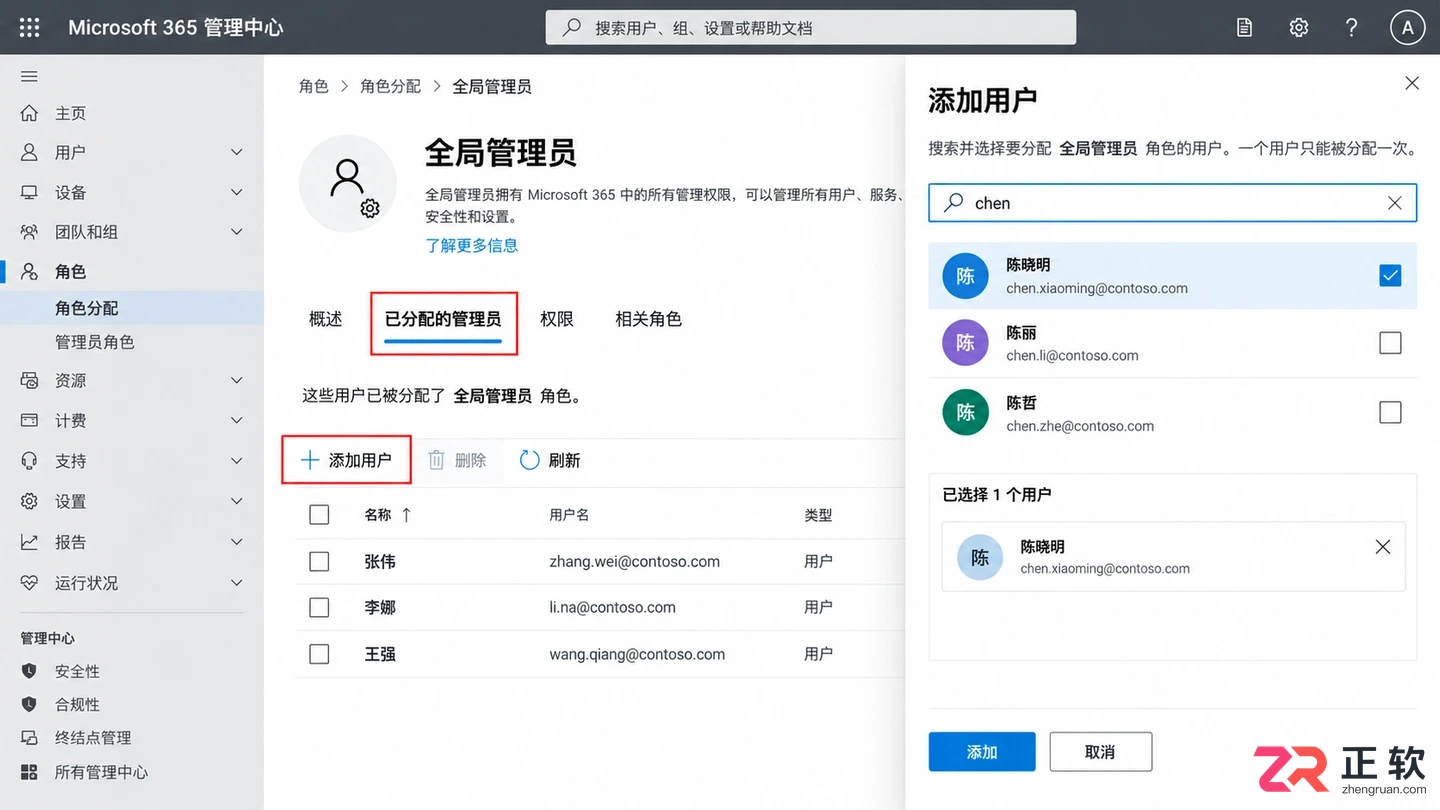1440x810 pixels.
Task: Expand the 计费 menu chevron
Action: click(237, 420)
